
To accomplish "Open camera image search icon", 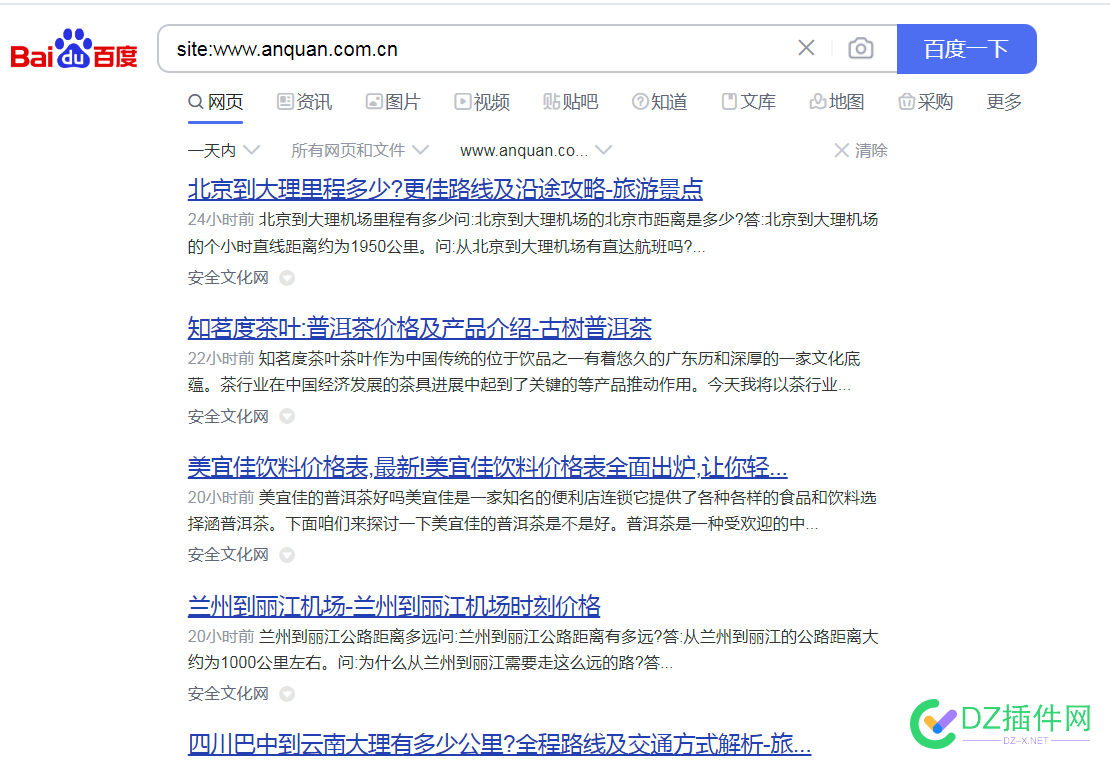I will 860,48.
